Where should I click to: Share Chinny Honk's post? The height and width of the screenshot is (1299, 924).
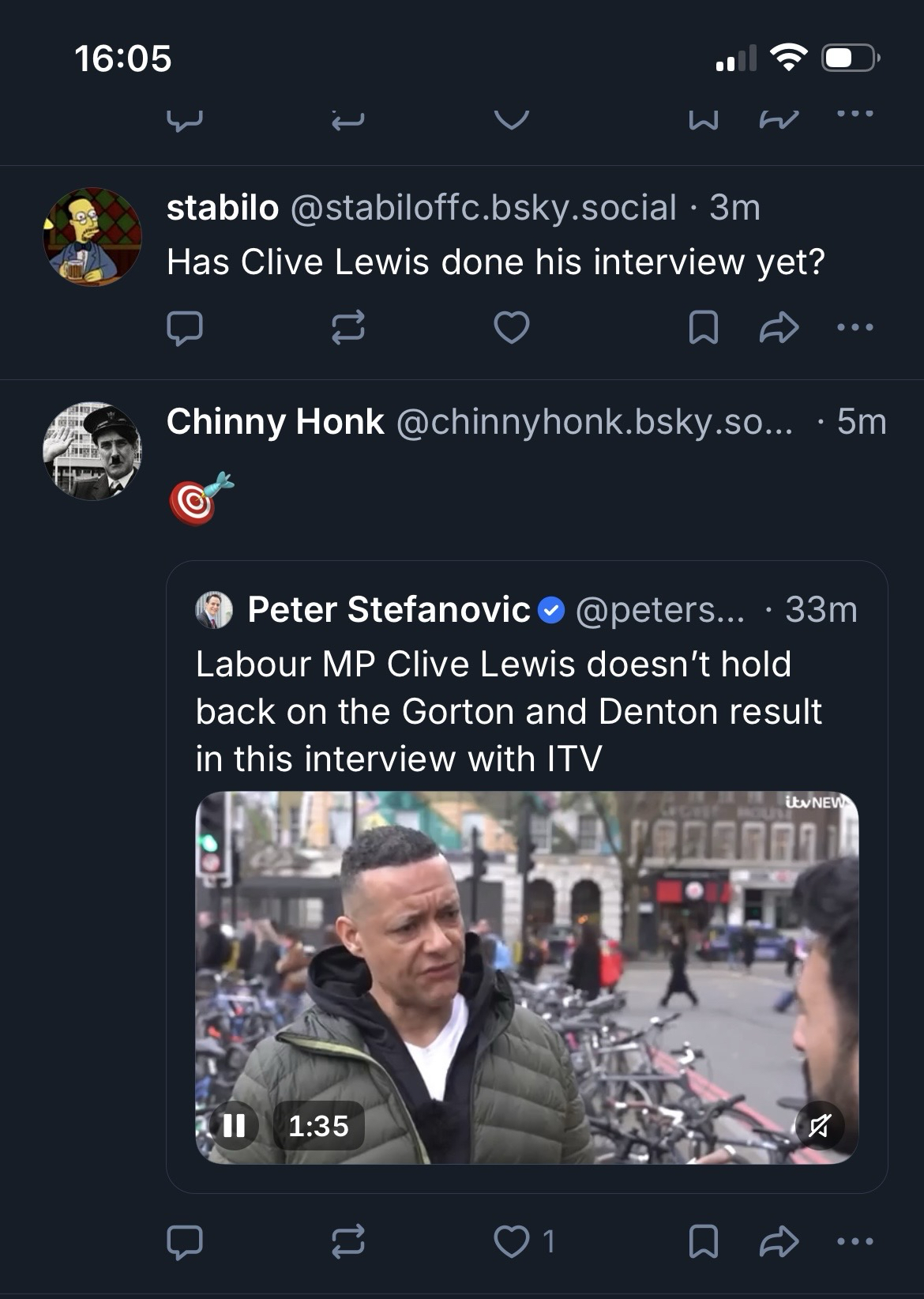(x=779, y=1241)
